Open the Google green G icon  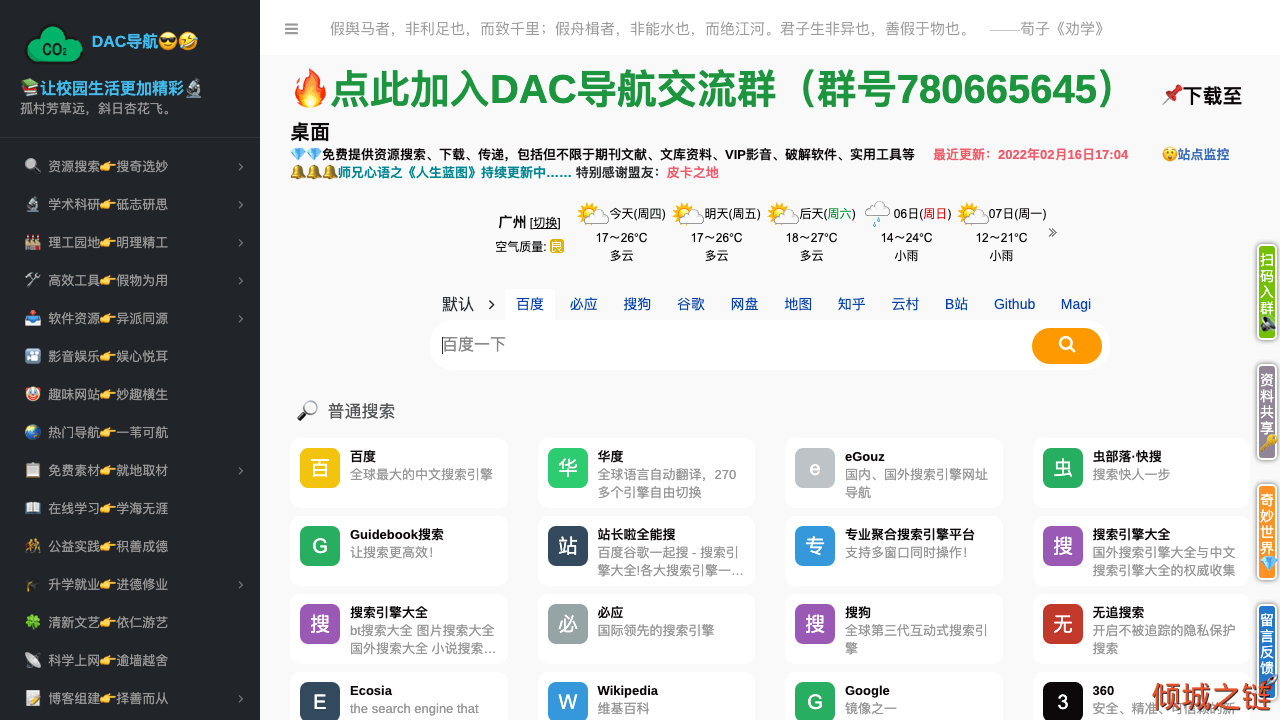(x=815, y=701)
